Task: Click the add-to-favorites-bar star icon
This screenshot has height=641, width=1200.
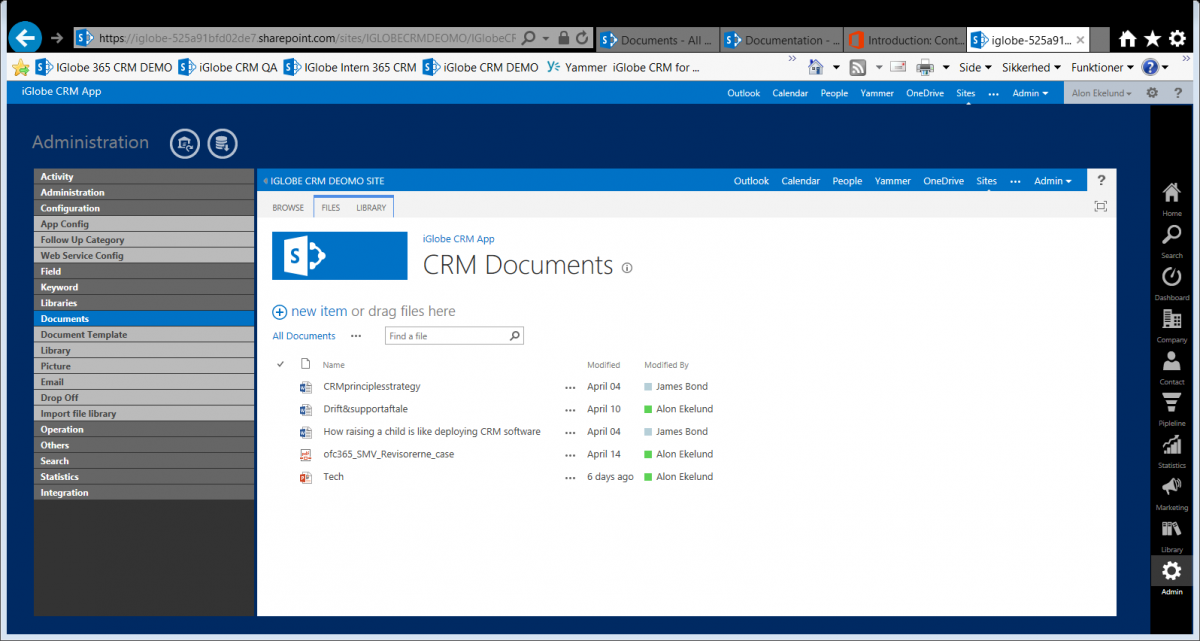Action: [21, 68]
